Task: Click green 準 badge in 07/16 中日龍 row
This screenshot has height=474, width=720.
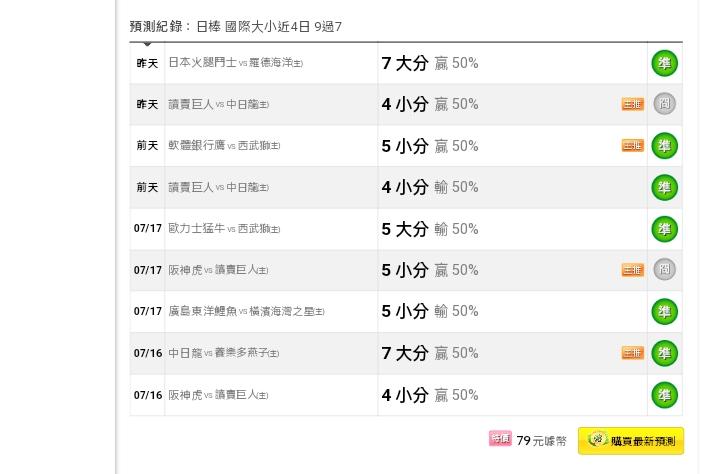Action: (664, 353)
